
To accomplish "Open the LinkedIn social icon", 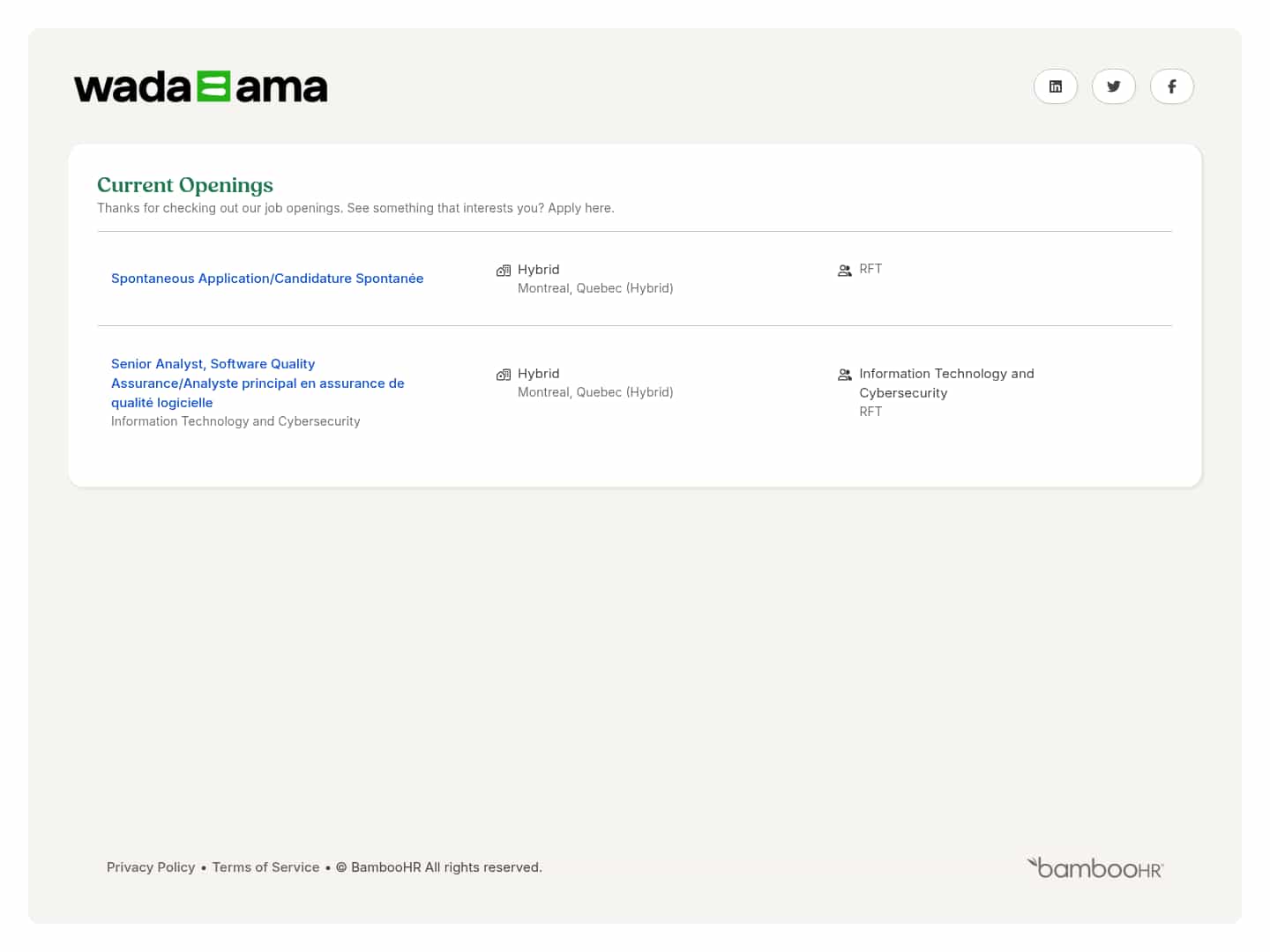I will [x=1056, y=86].
